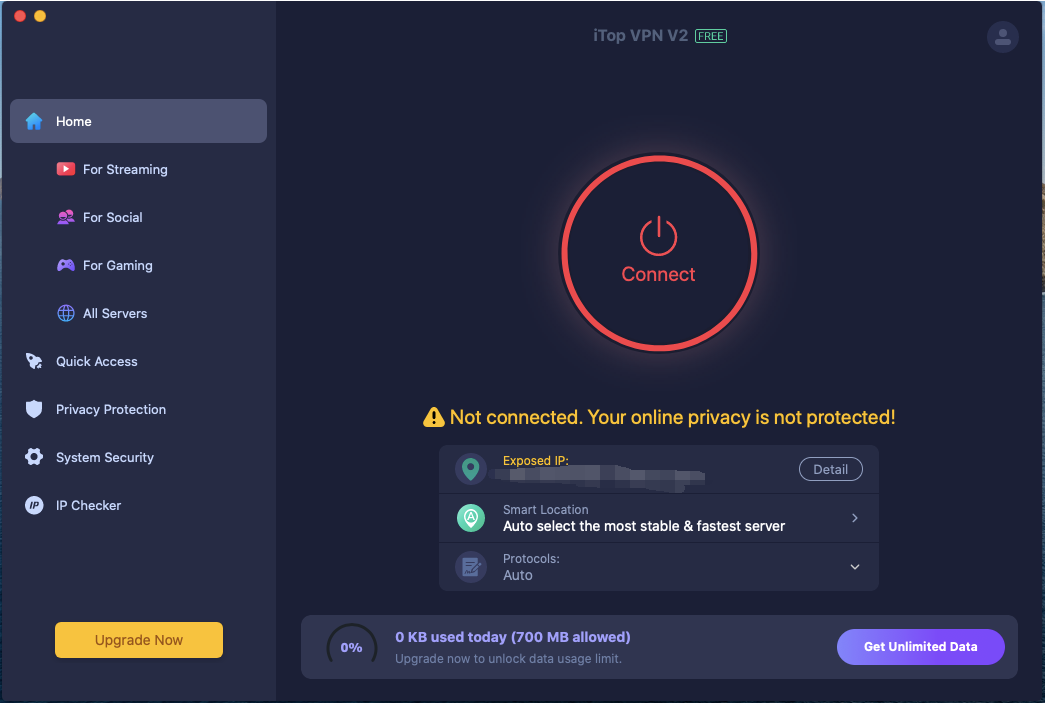Click the IP Checker icon
The width and height of the screenshot is (1046, 704).
tap(33, 505)
